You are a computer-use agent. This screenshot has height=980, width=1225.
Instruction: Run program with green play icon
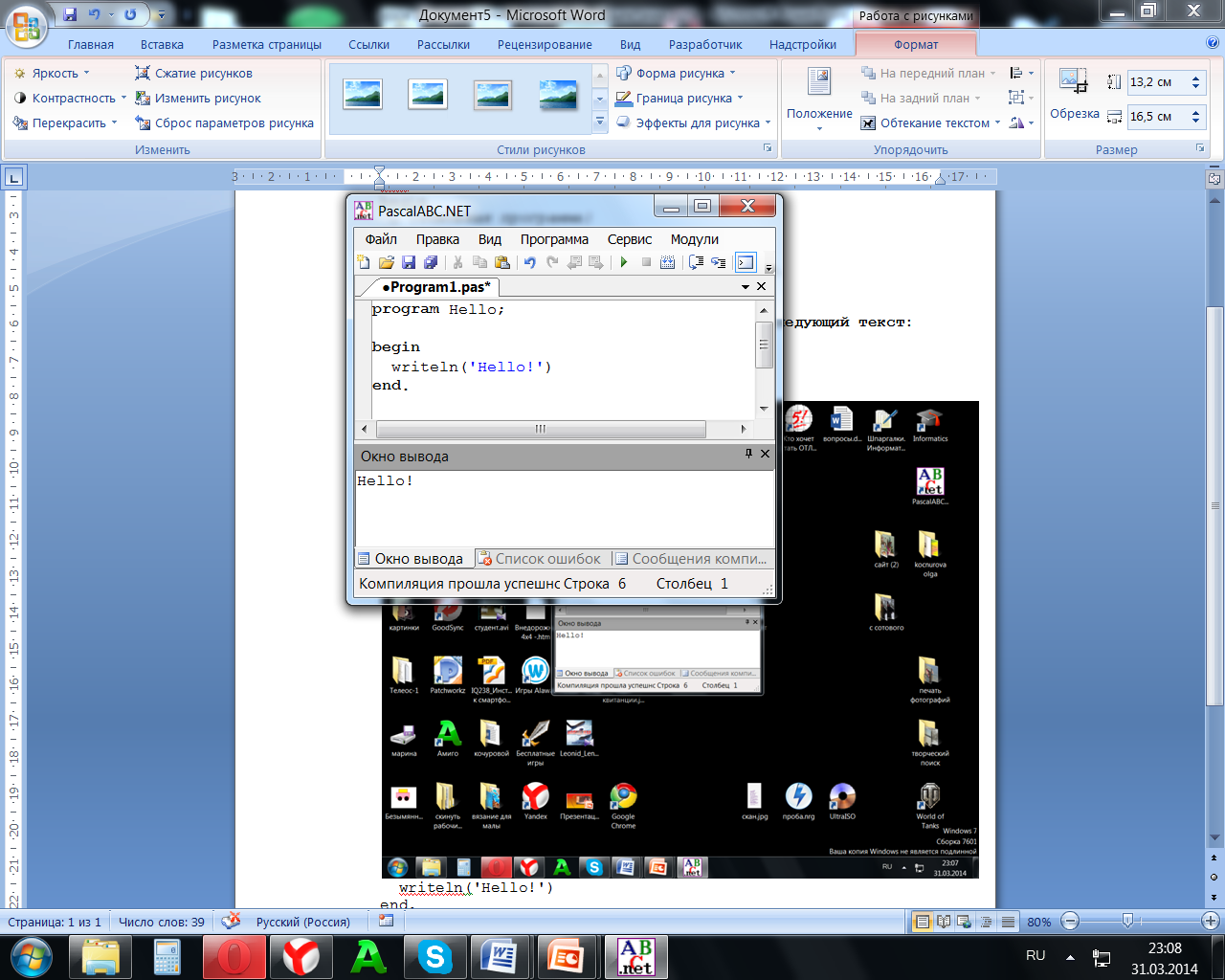point(624,262)
